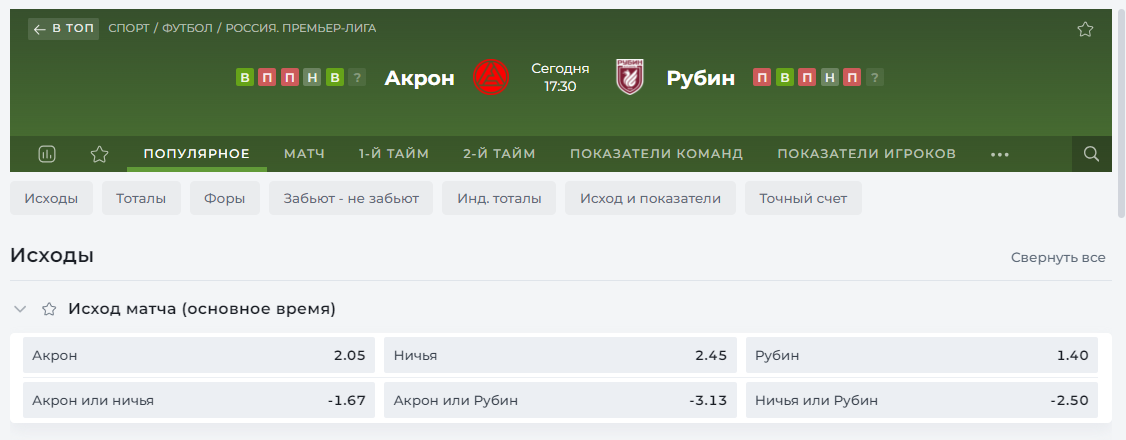Open search using the magnifier icon

tap(1092, 154)
